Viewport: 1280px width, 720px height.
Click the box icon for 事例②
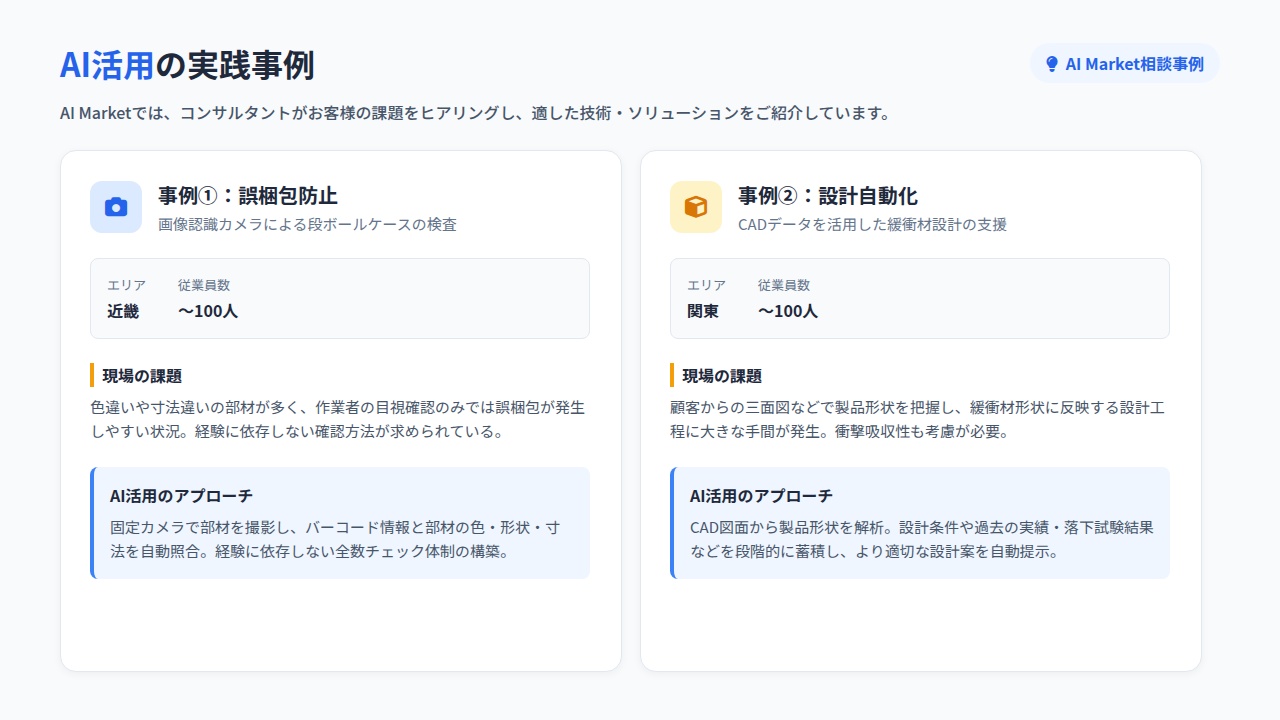[x=696, y=207]
